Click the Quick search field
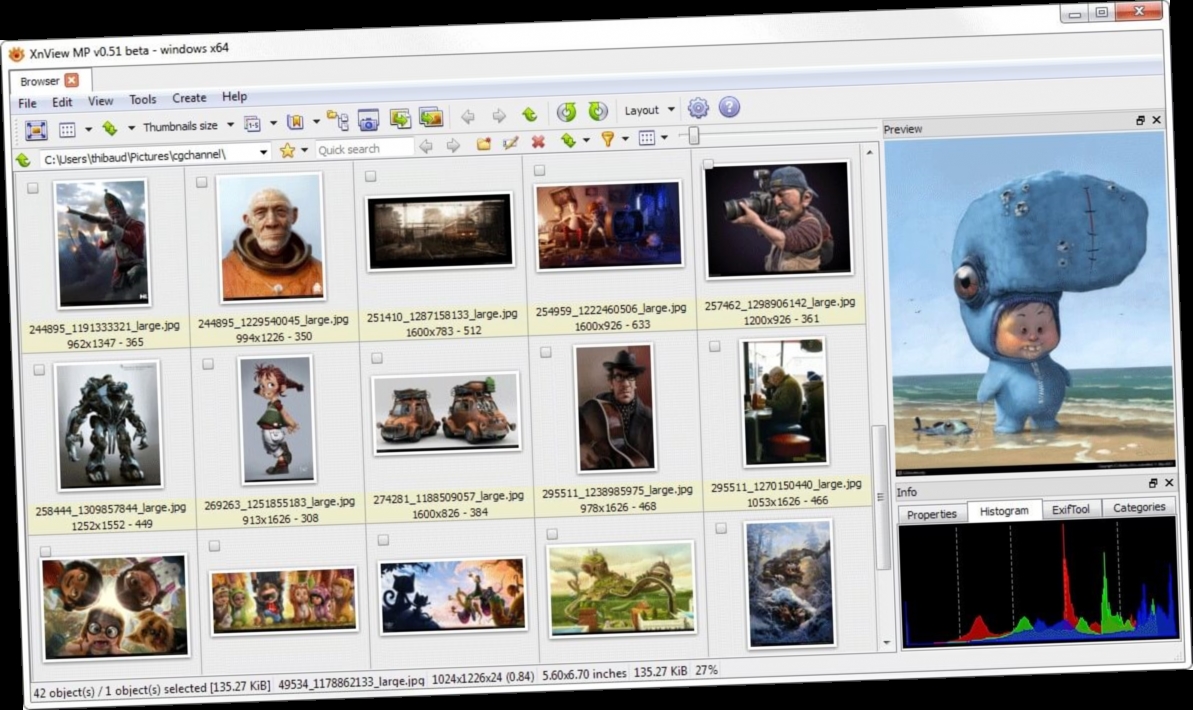This screenshot has width=1193, height=710. (365, 148)
